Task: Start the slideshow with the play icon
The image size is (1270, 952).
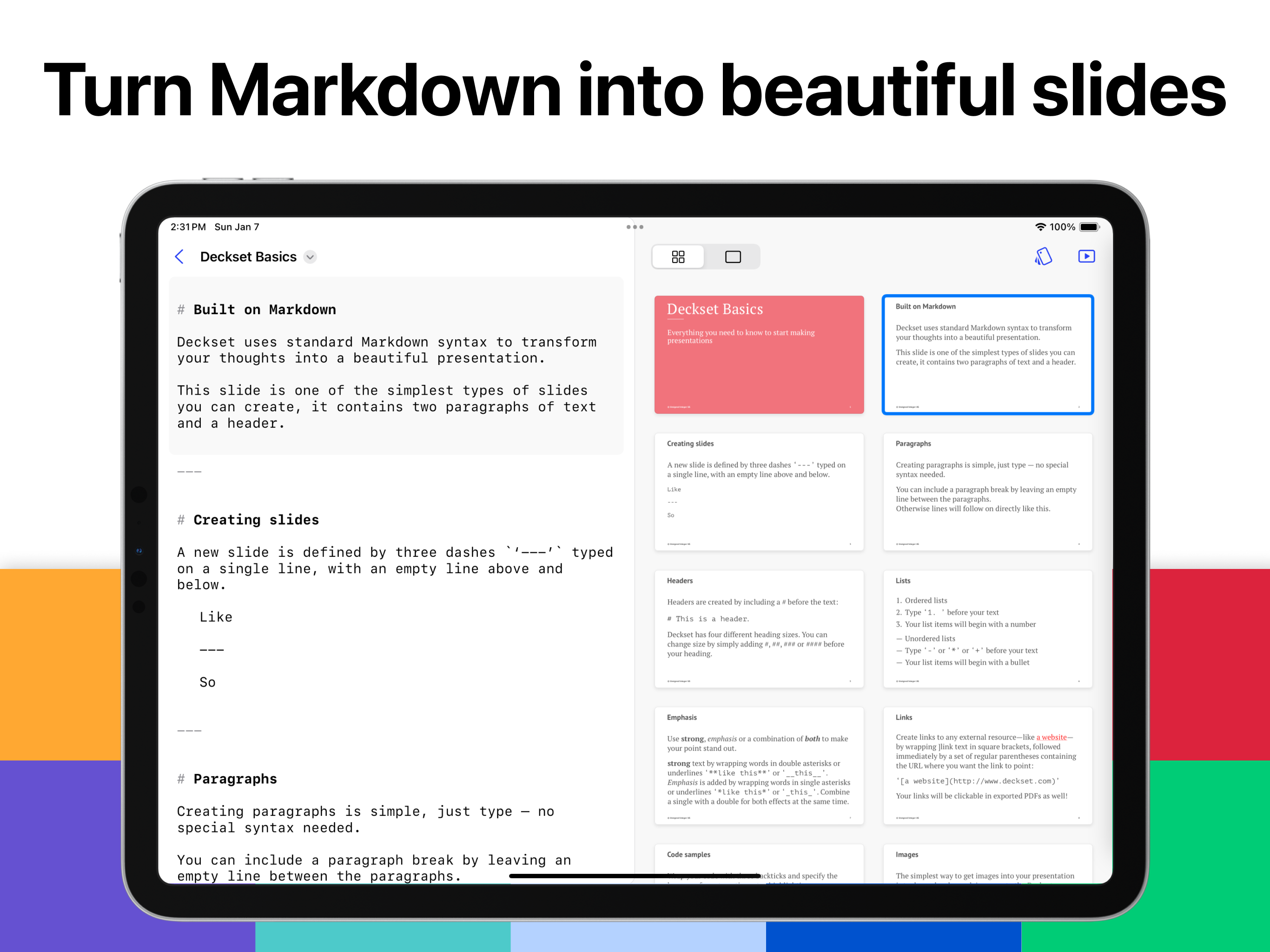Action: 1086,257
